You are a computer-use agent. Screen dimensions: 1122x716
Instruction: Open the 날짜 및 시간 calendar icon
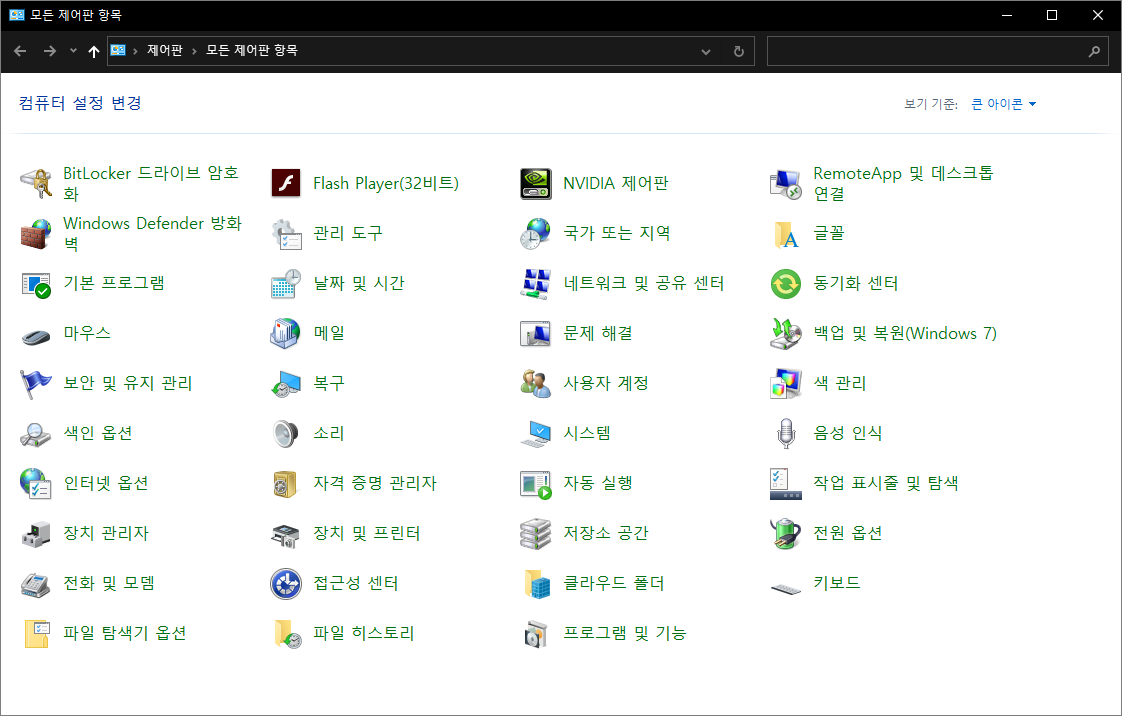(x=286, y=283)
